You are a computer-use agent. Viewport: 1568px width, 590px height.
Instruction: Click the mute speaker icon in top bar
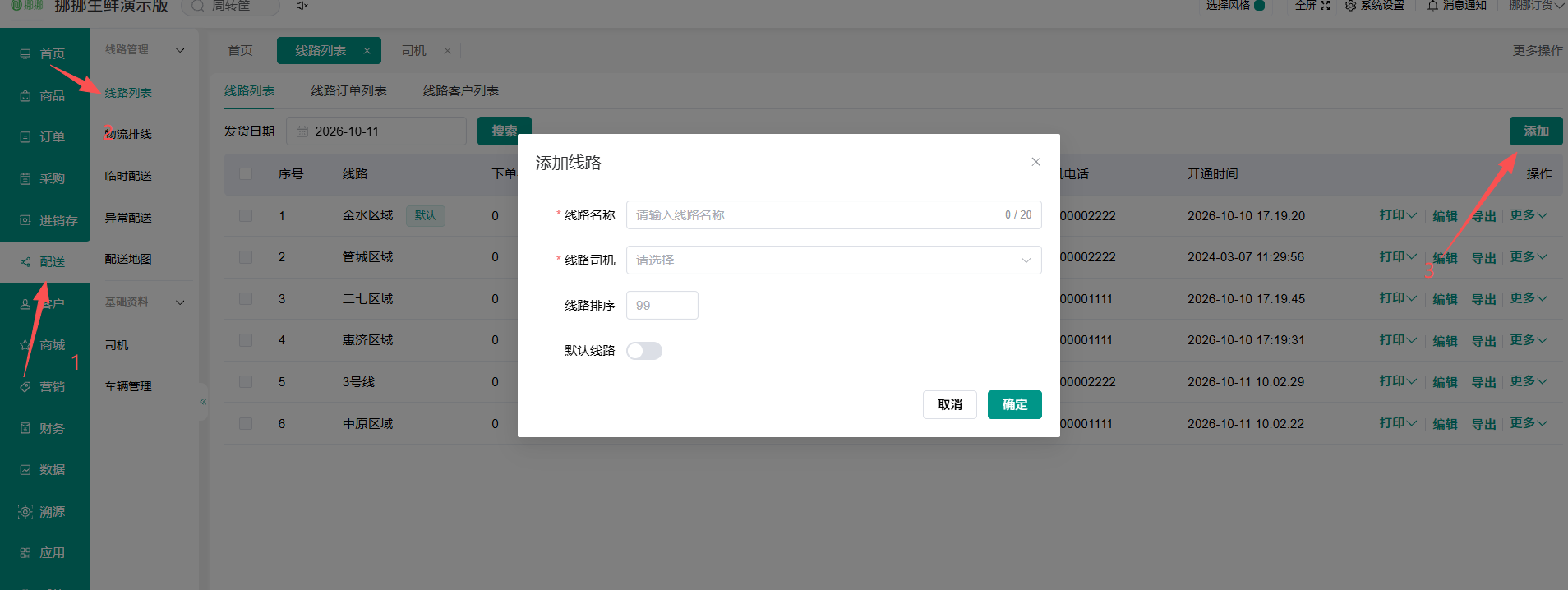302,6
